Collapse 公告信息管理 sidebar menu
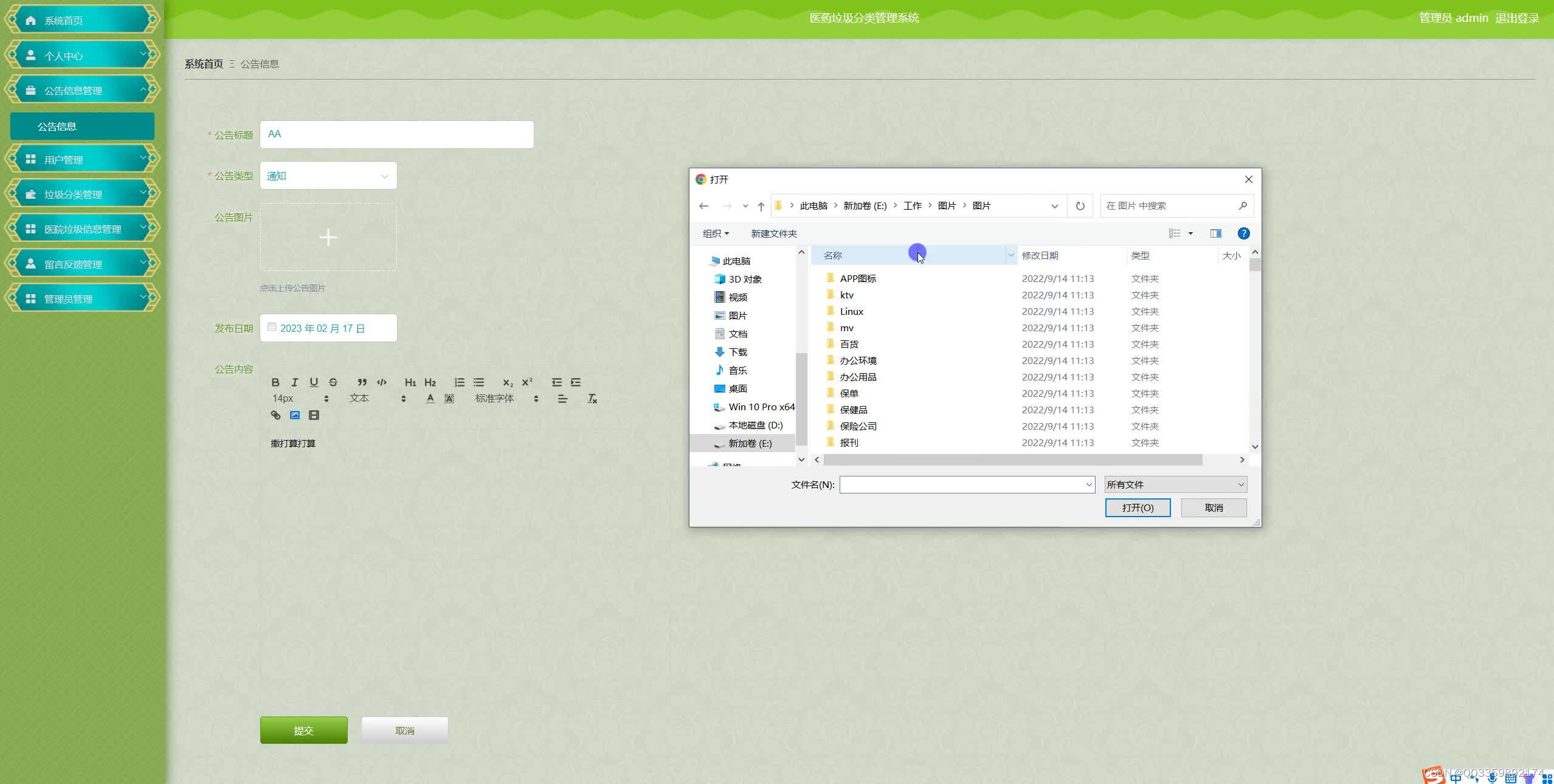 [x=82, y=90]
